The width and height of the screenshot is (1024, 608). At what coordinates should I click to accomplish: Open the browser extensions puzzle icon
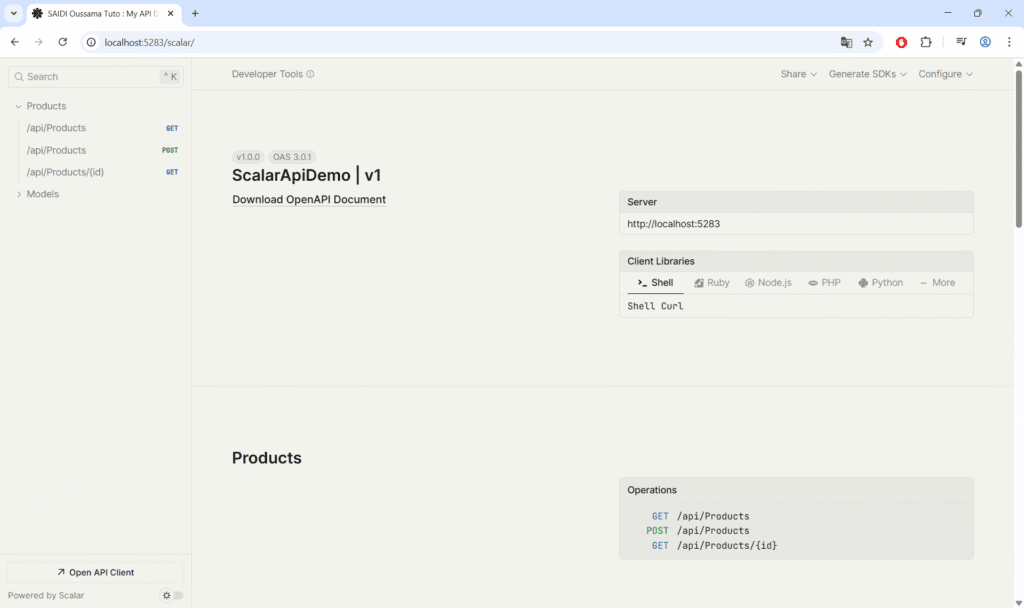point(925,42)
